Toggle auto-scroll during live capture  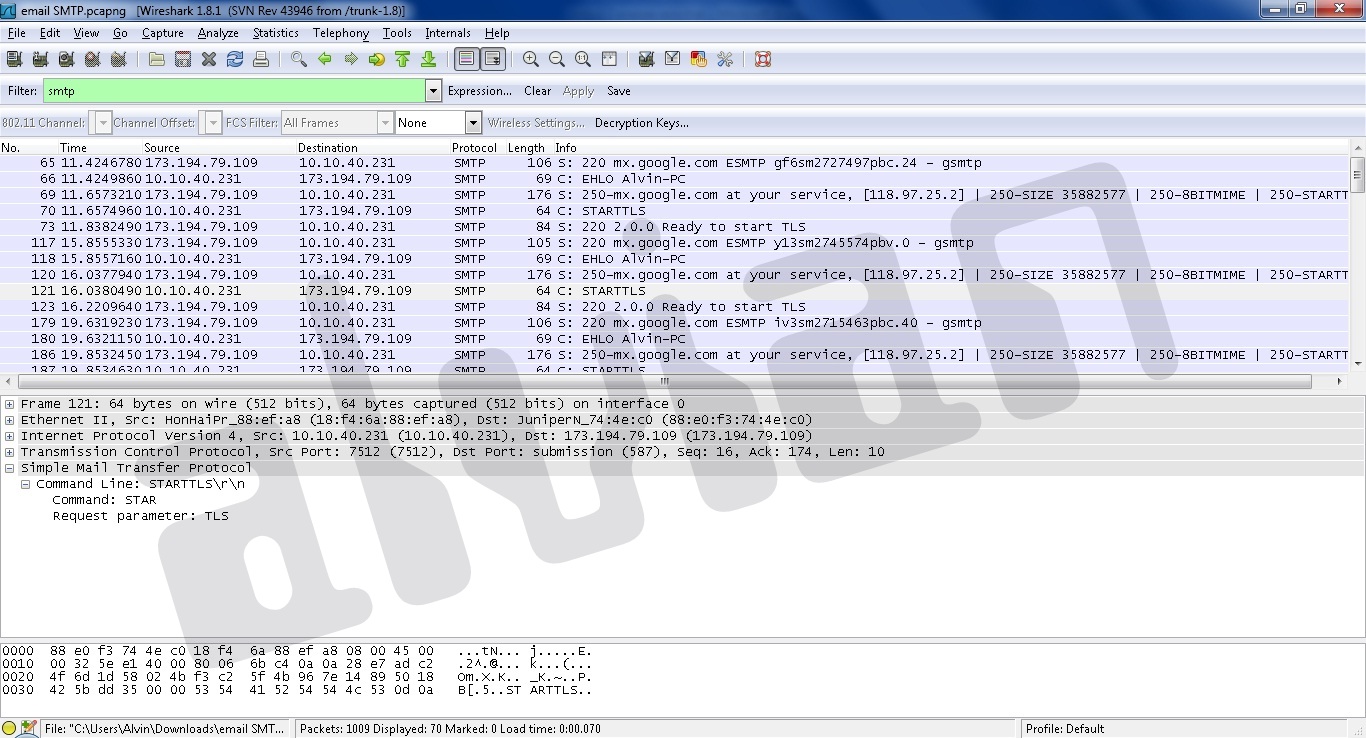[491, 59]
